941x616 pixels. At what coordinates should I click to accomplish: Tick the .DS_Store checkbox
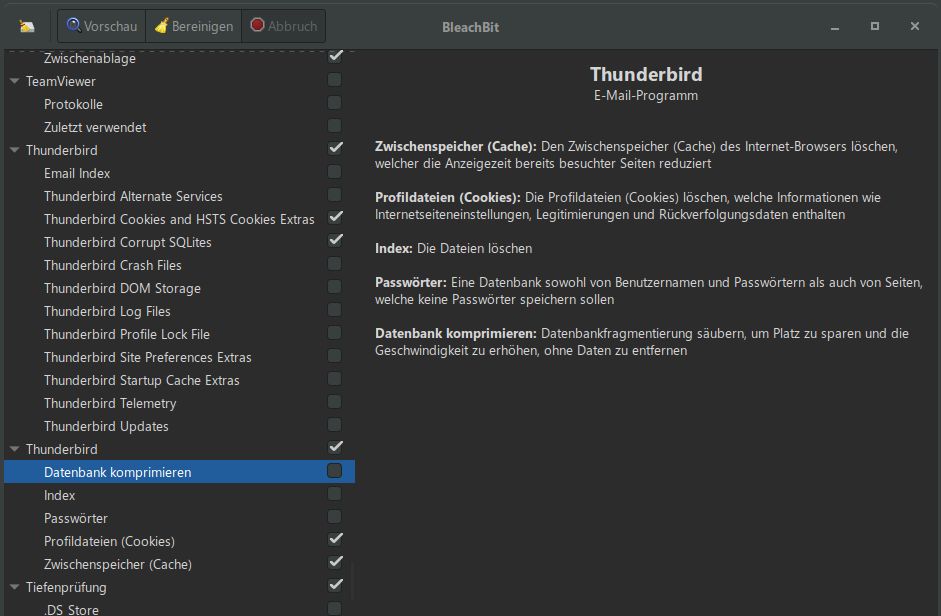click(x=335, y=609)
